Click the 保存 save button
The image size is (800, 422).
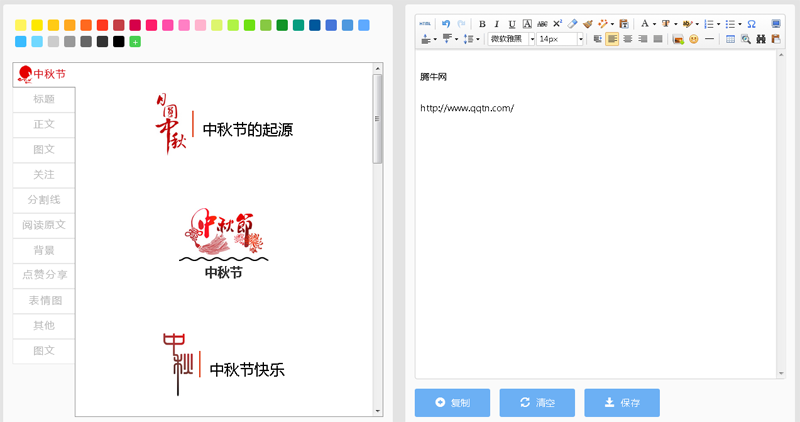(x=622, y=403)
